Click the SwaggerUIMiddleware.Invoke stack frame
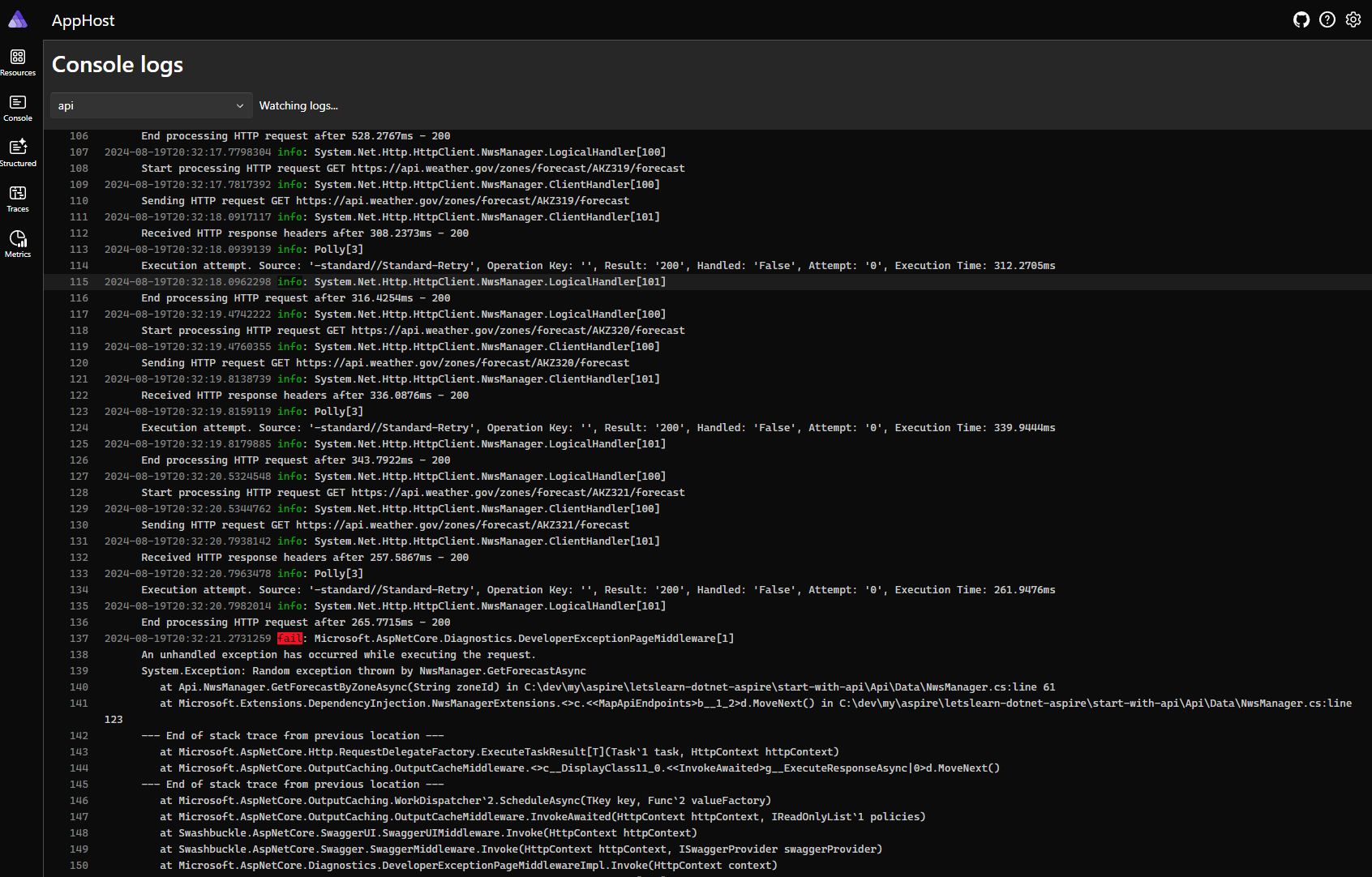This screenshot has width=1372, height=877. pyautogui.click(x=428, y=833)
